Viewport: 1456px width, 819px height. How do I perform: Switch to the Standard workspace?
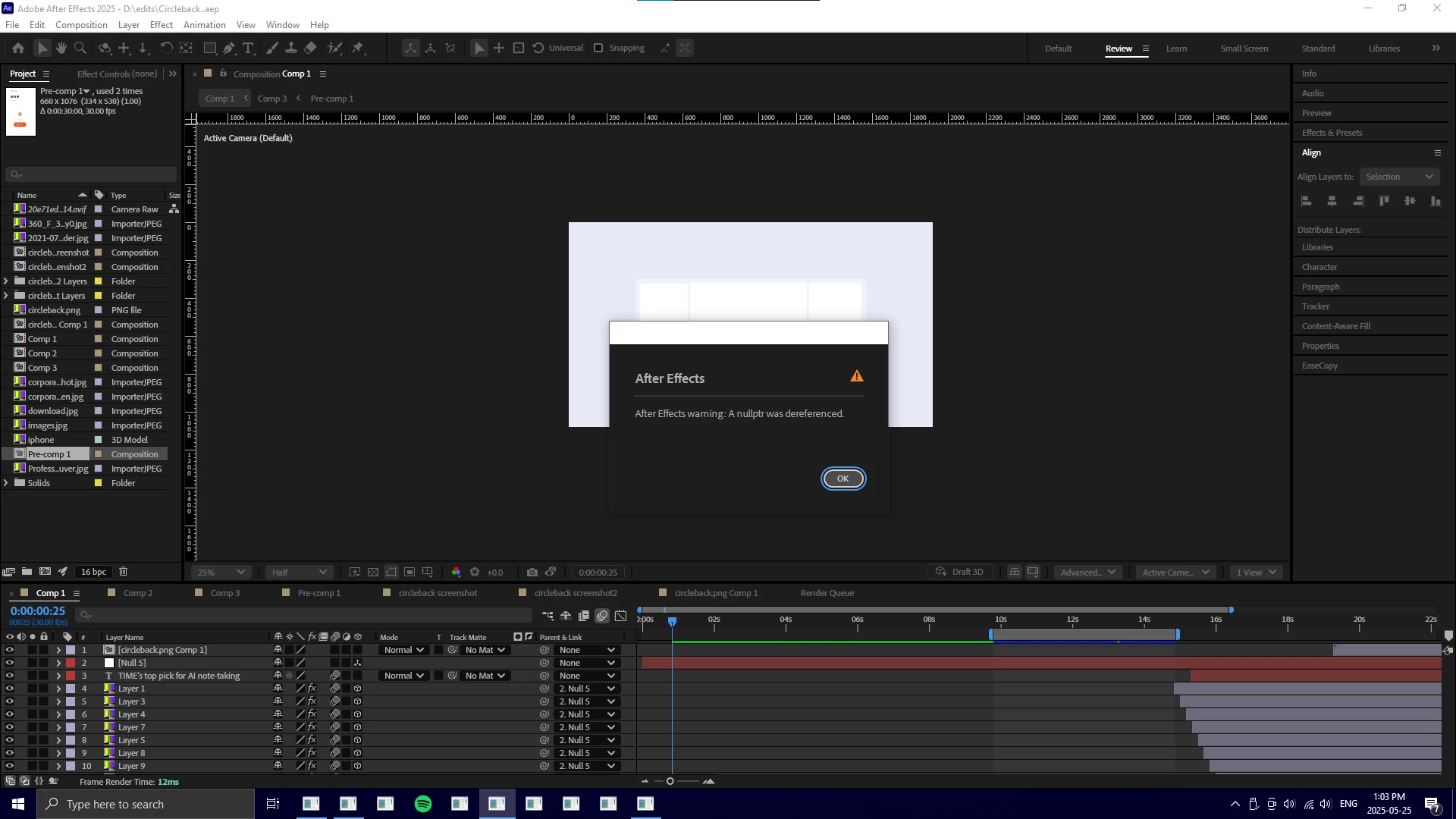[x=1318, y=48]
